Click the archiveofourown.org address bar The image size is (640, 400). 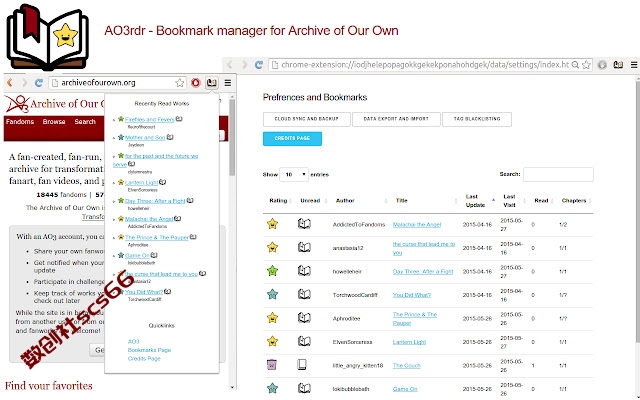click(116, 83)
